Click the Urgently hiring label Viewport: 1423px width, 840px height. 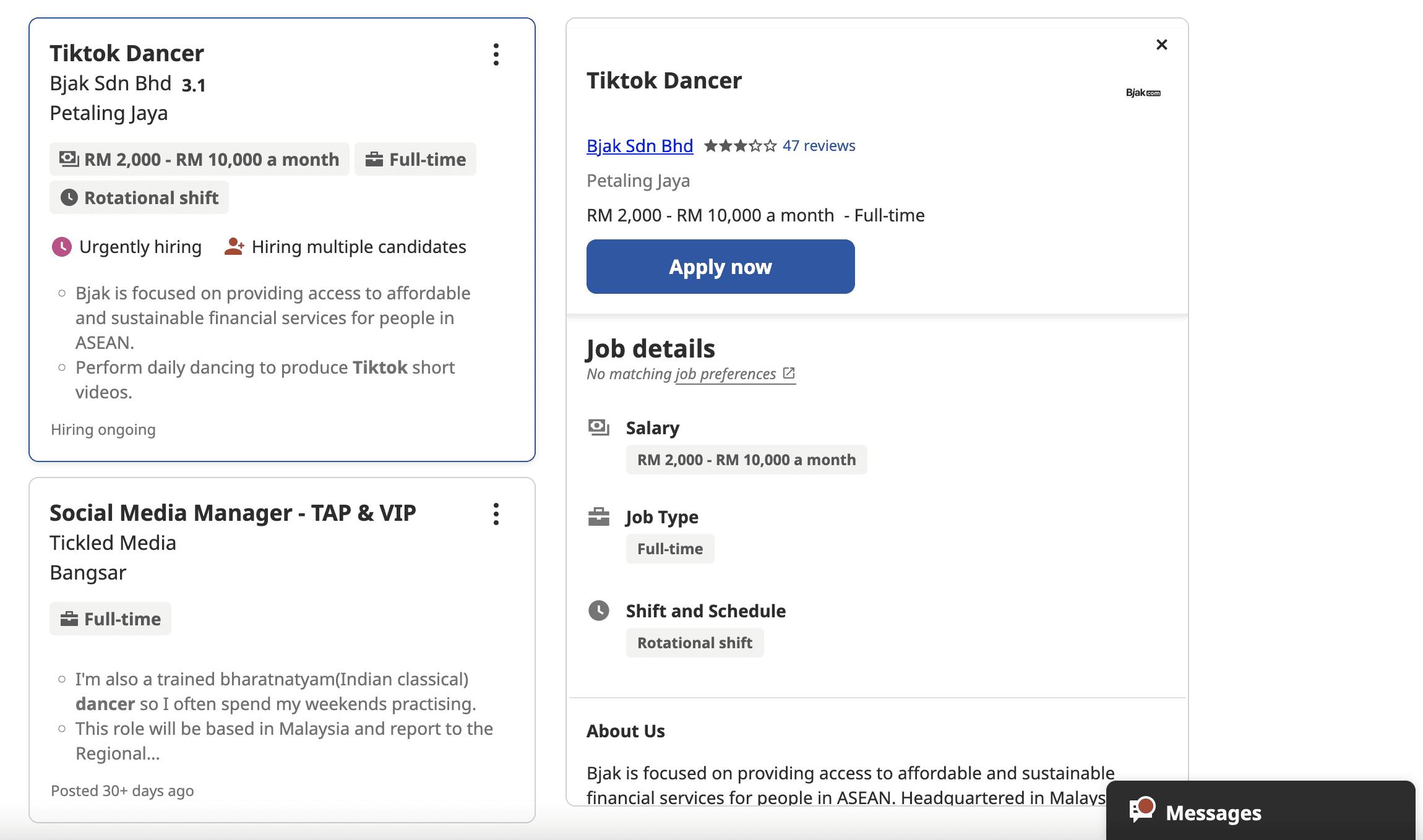click(140, 247)
